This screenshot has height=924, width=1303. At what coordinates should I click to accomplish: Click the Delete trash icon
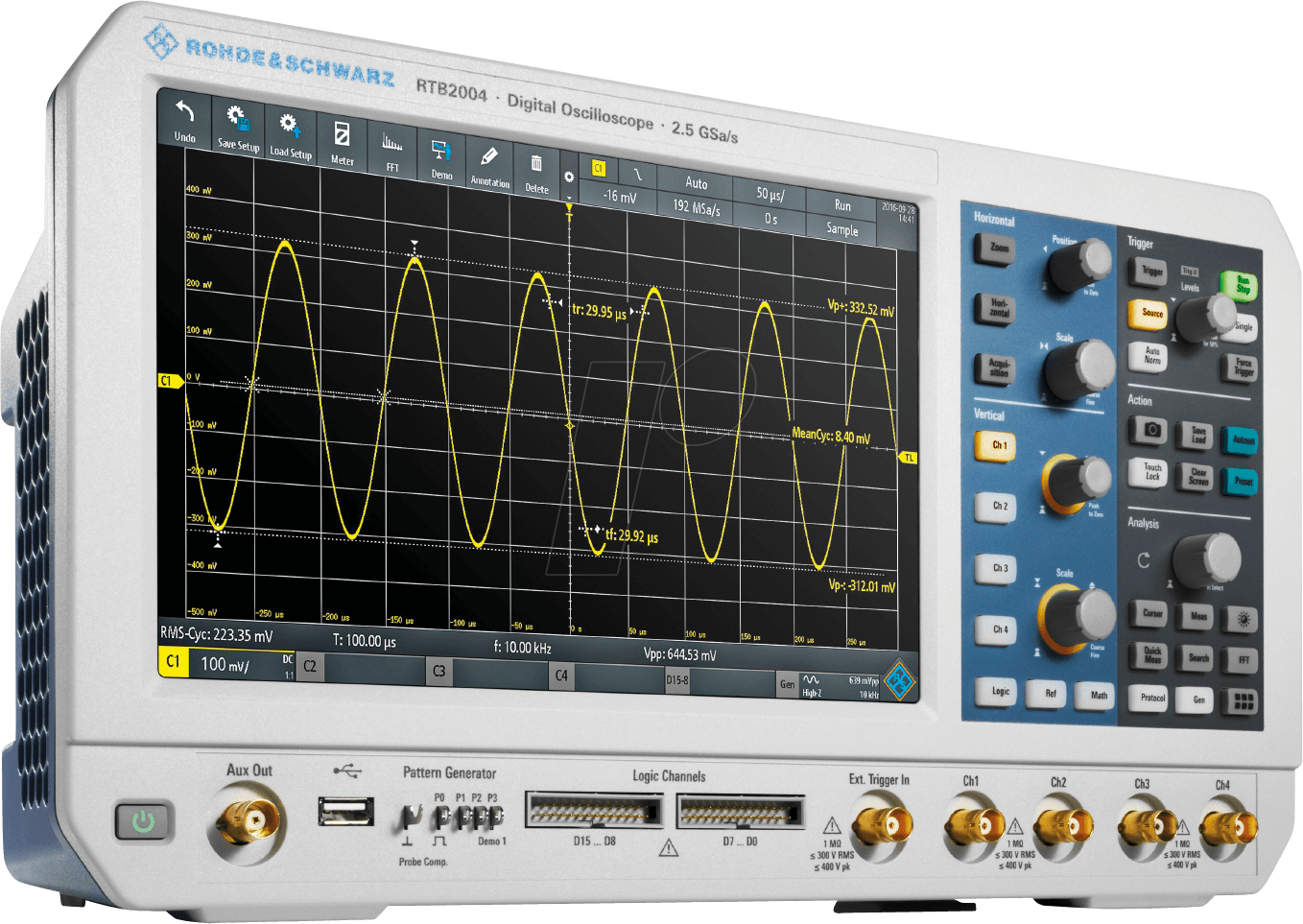click(536, 173)
